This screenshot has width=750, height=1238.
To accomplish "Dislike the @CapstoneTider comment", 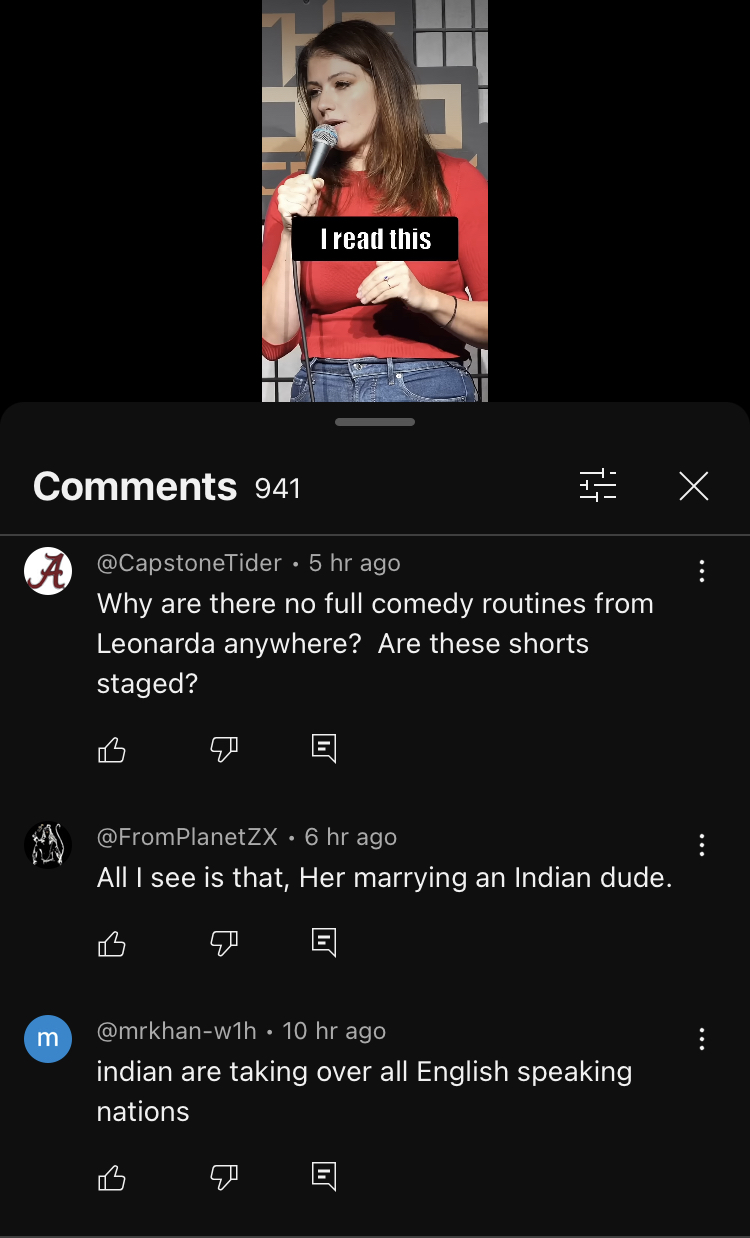I will coord(224,749).
